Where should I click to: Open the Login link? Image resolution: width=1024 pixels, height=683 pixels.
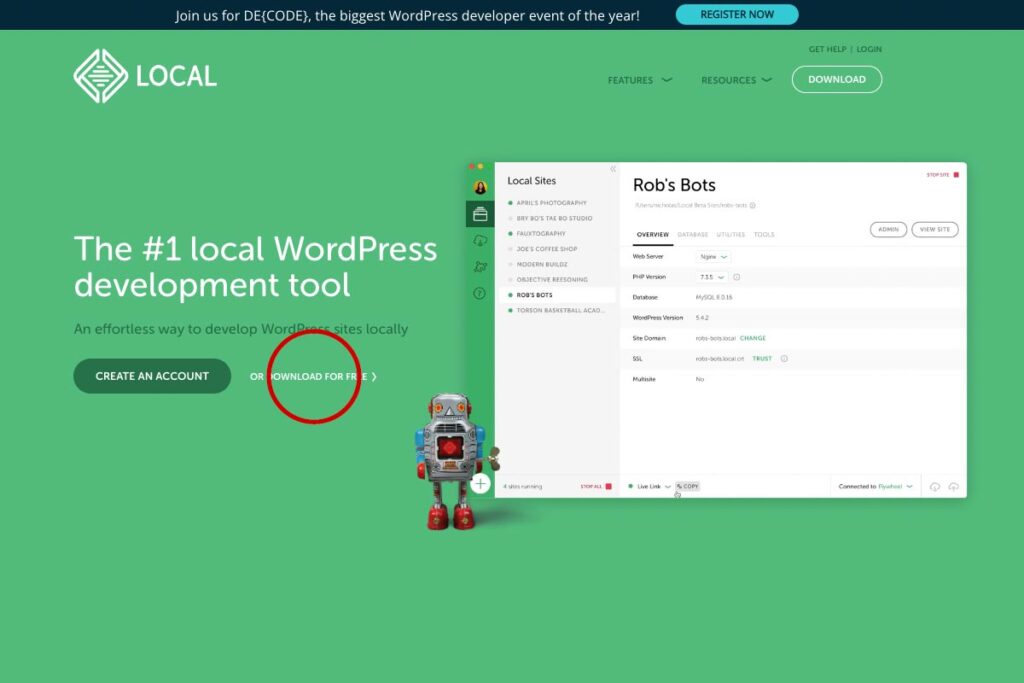coord(869,49)
